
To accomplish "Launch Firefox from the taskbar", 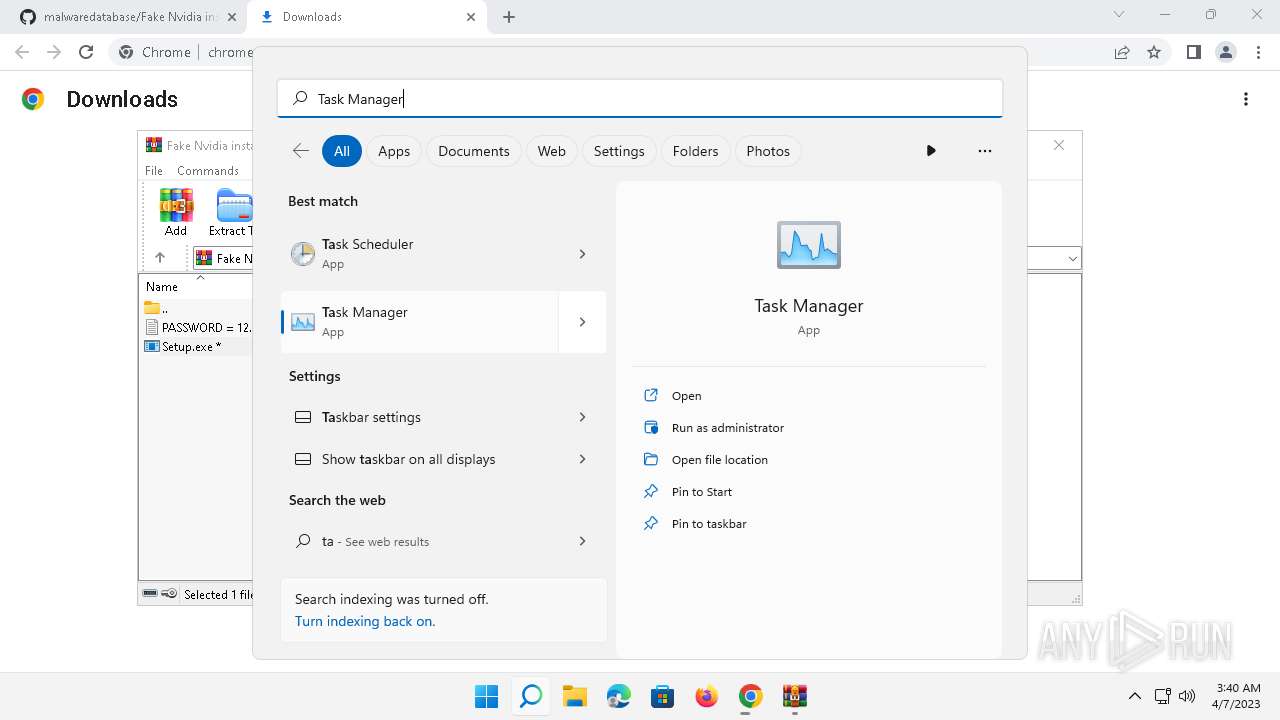I will point(706,696).
